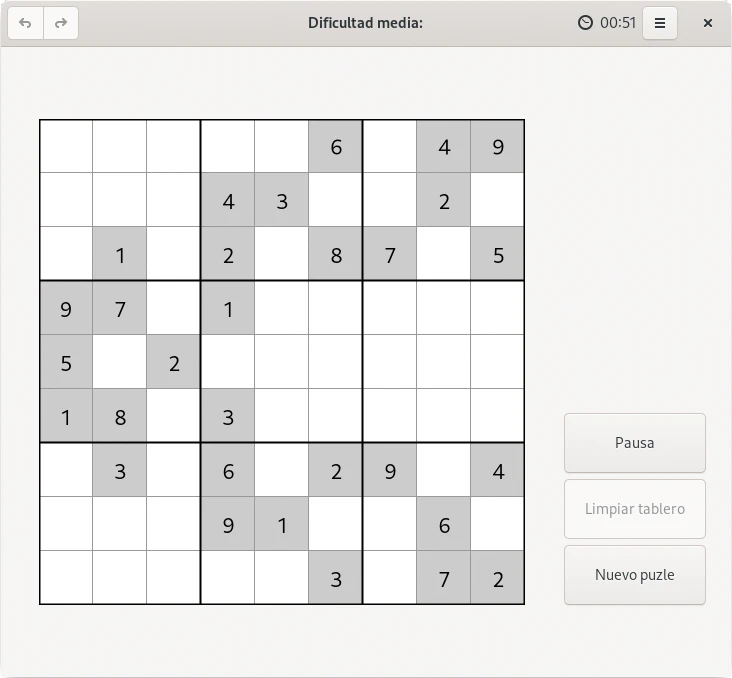This screenshot has height=678, width=732.
Task: Click the undo arrow button
Action: [25, 23]
